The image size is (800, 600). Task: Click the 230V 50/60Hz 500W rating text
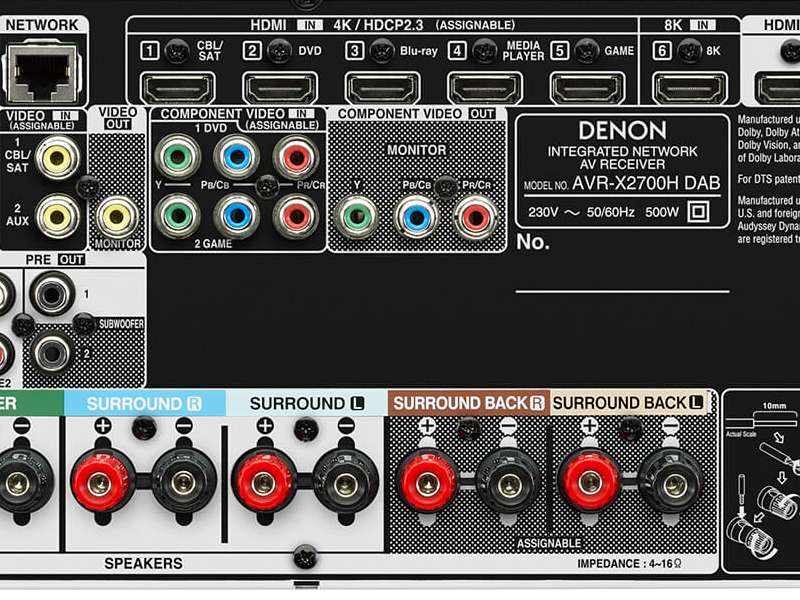point(604,212)
